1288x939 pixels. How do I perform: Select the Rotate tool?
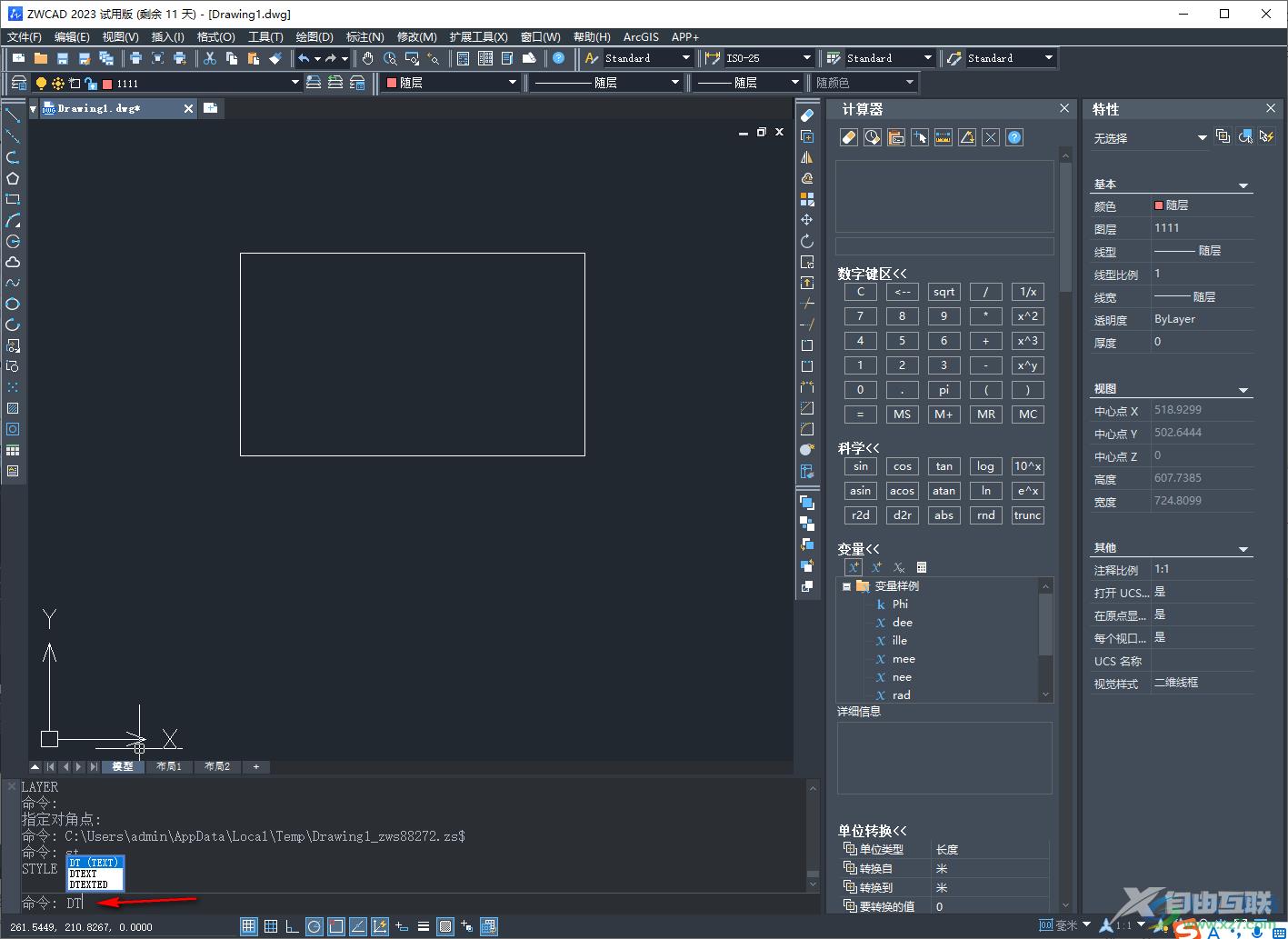point(806,241)
